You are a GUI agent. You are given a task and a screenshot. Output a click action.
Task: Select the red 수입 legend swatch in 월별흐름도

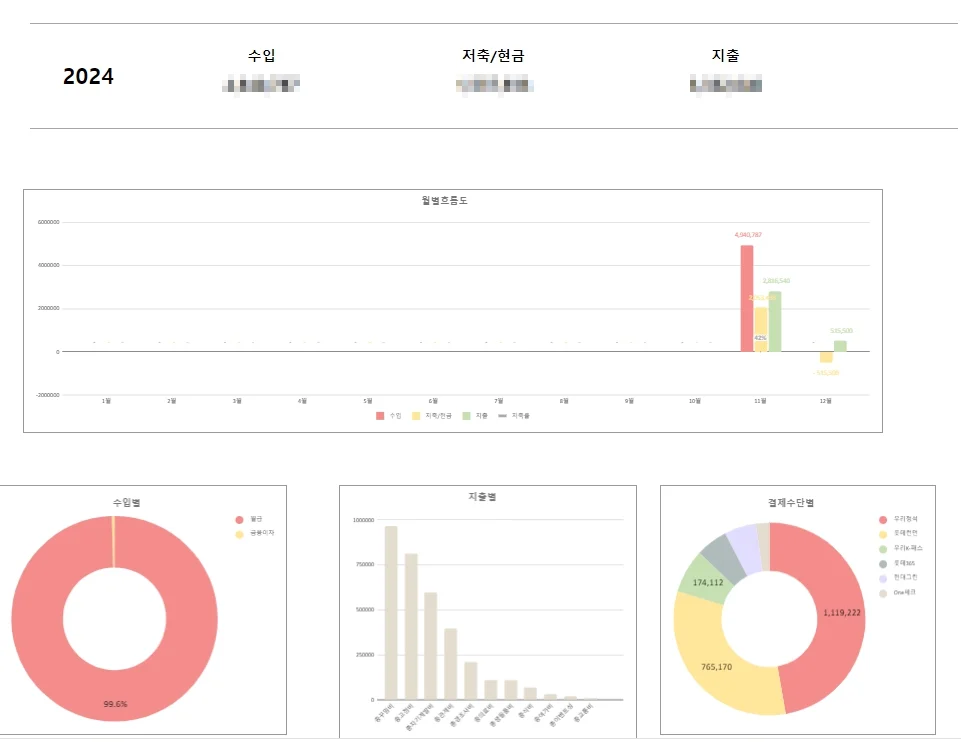pyautogui.click(x=380, y=415)
